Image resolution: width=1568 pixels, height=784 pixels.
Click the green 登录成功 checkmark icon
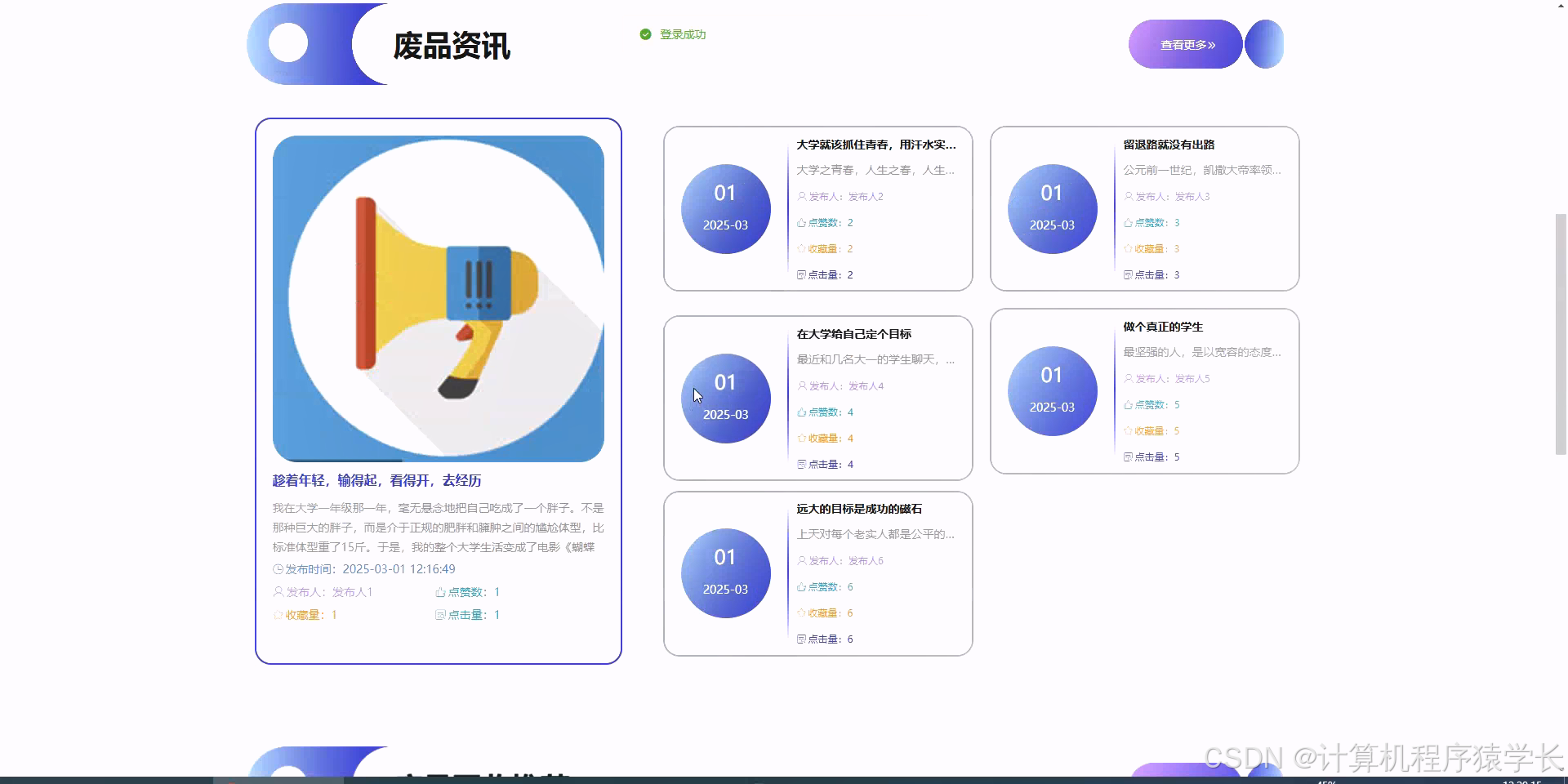click(x=645, y=34)
